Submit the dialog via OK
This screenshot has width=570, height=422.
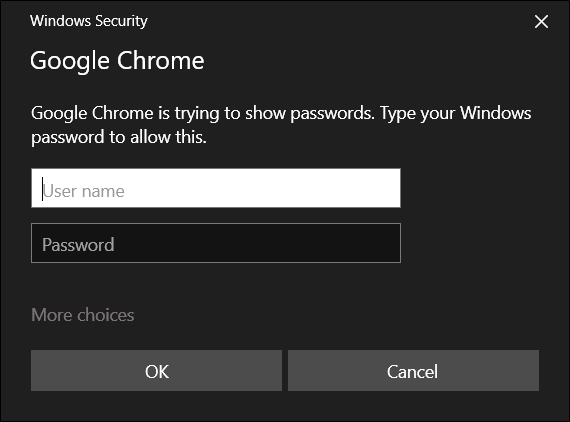[156, 371]
